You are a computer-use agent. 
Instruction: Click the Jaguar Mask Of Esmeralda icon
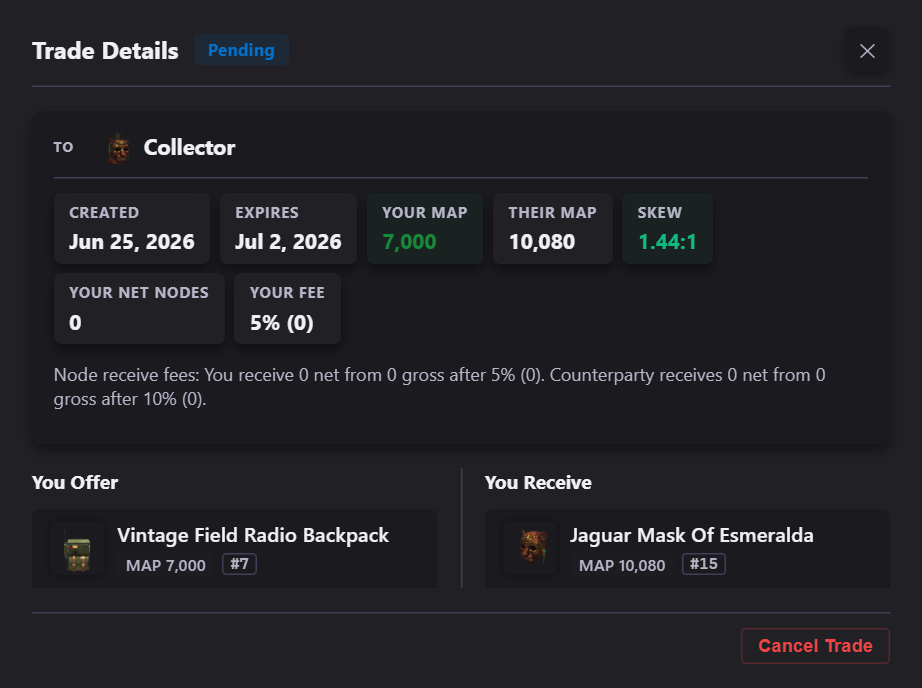point(530,548)
